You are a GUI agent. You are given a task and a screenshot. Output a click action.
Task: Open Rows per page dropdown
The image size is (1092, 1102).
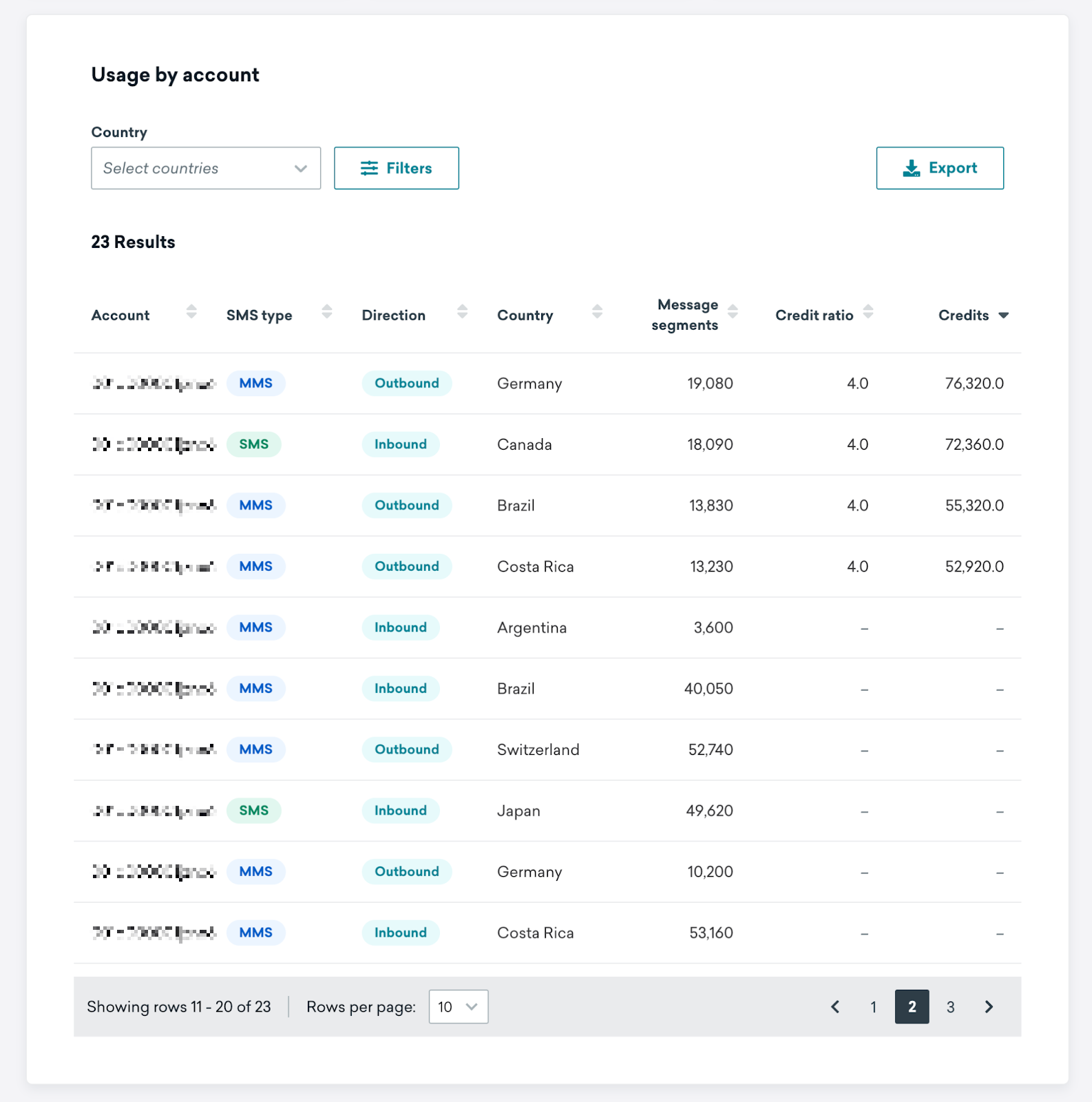(x=459, y=1007)
